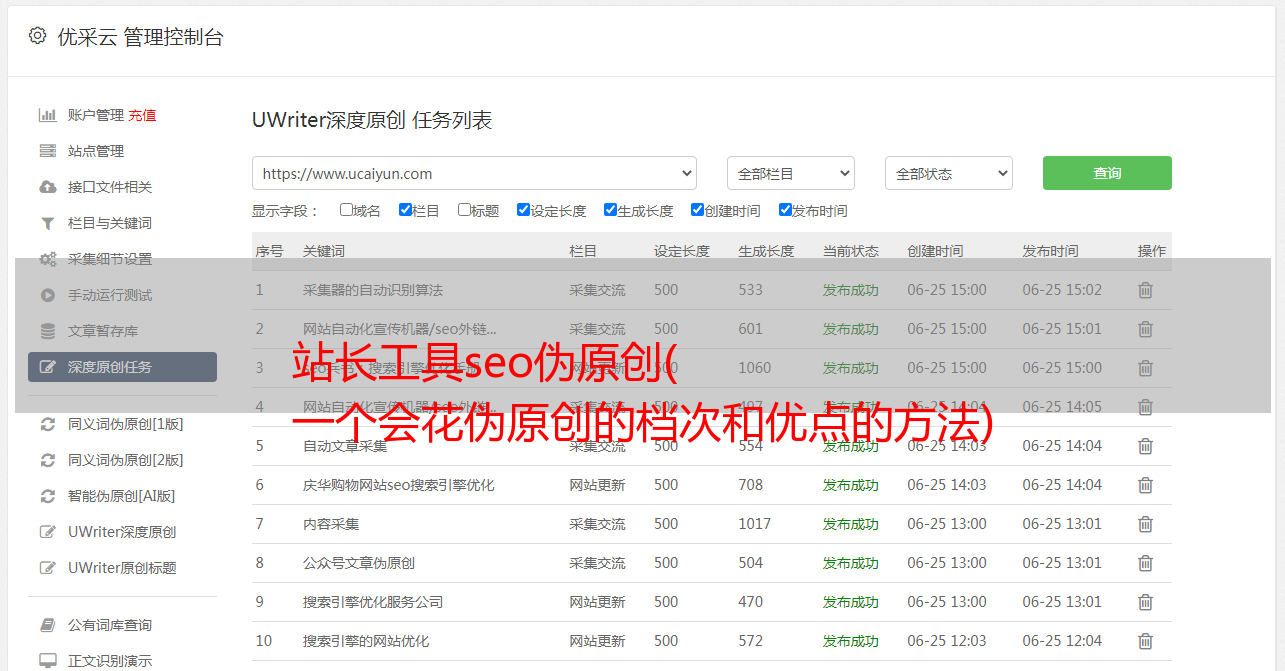The image size is (1285, 671).
Task: Click the edit icon for 深度原创任务
Action: 47,367
